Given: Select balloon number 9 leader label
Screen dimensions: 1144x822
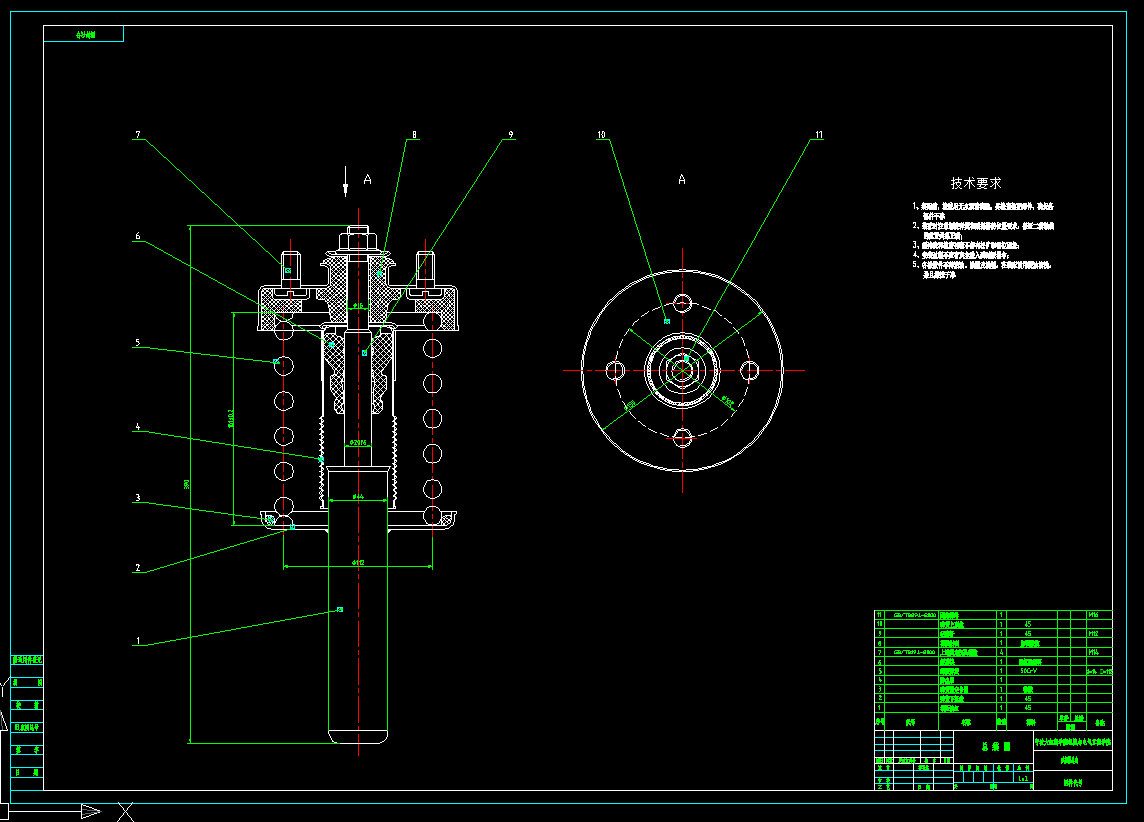Looking at the screenshot, I should pyautogui.click(x=511, y=135).
